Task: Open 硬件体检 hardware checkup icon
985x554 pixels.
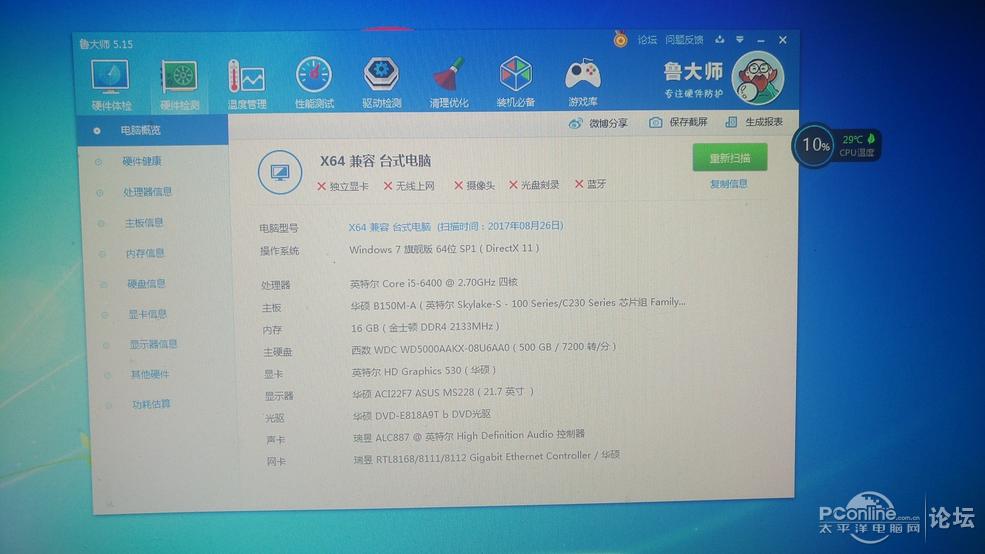Action: point(111,84)
